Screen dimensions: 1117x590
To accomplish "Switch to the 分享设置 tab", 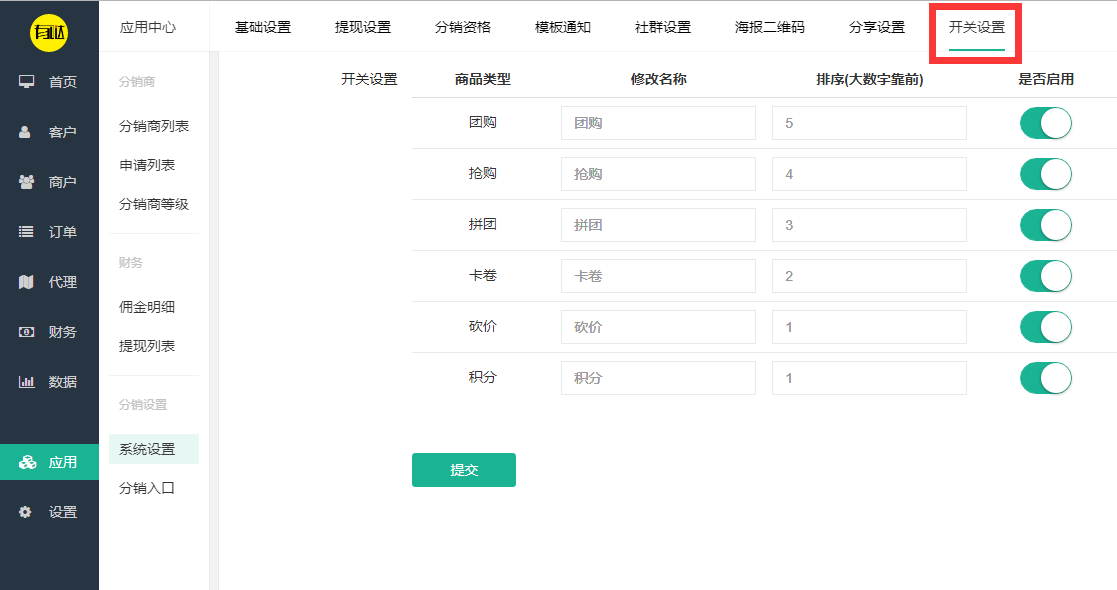I will (x=877, y=27).
